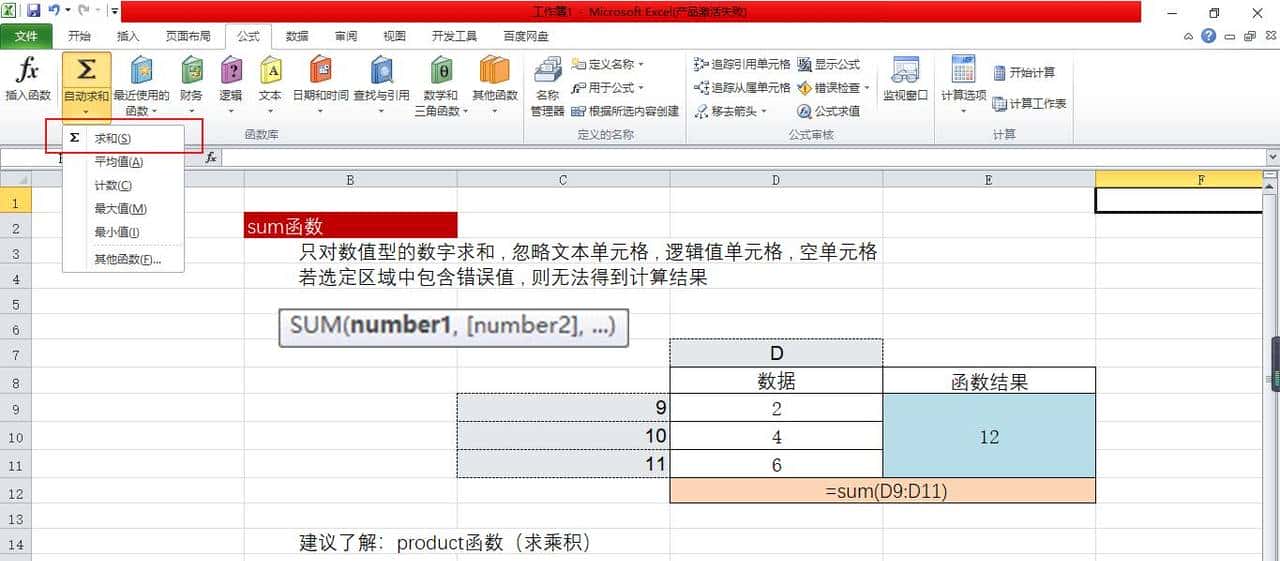Switch to the 视图 tab

click(x=394, y=36)
